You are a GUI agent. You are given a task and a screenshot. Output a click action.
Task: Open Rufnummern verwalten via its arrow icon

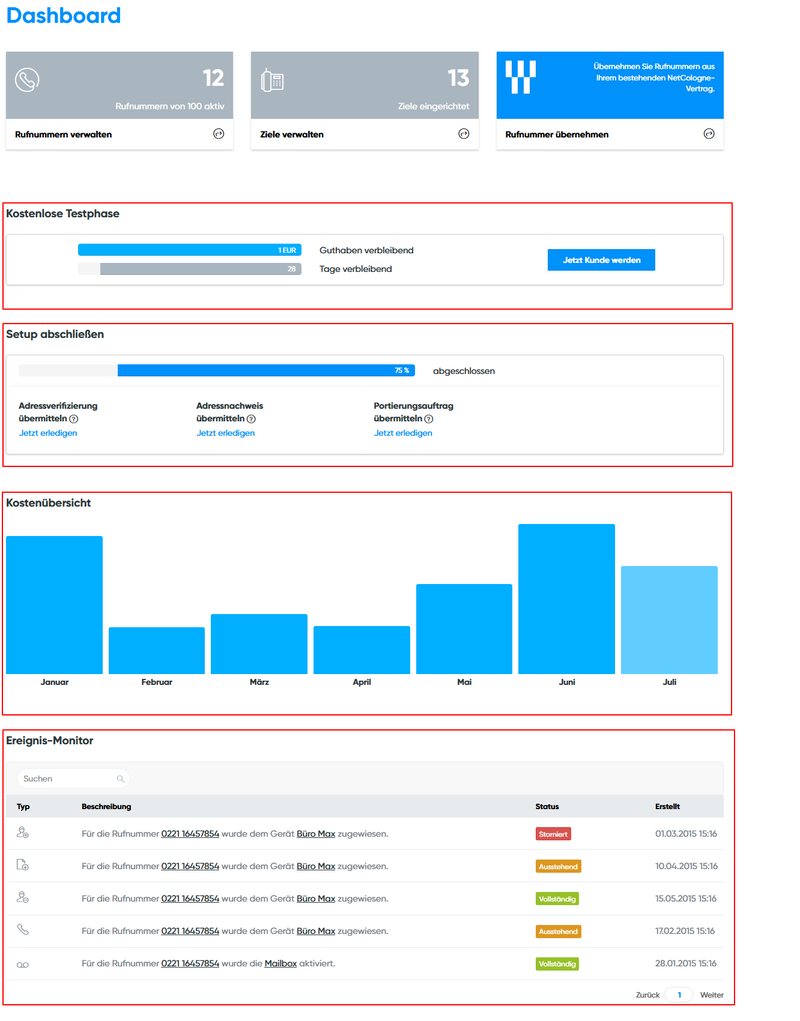[218, 133]
